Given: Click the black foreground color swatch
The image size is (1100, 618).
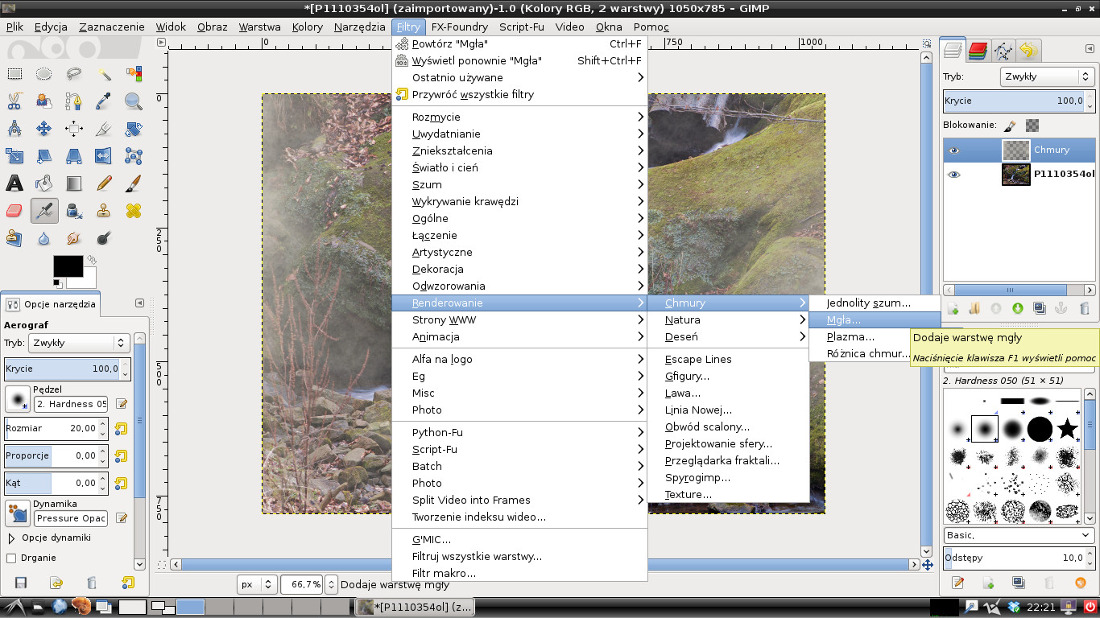Looking at the screenshot, I should (66, 266).
